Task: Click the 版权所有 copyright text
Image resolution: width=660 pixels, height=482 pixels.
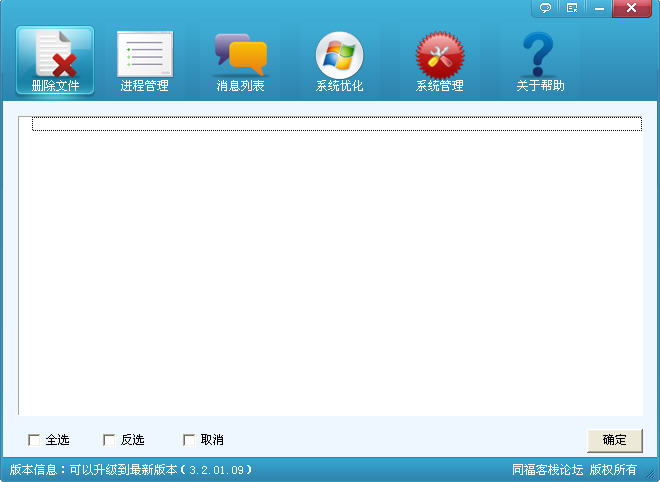Action: 613,469
